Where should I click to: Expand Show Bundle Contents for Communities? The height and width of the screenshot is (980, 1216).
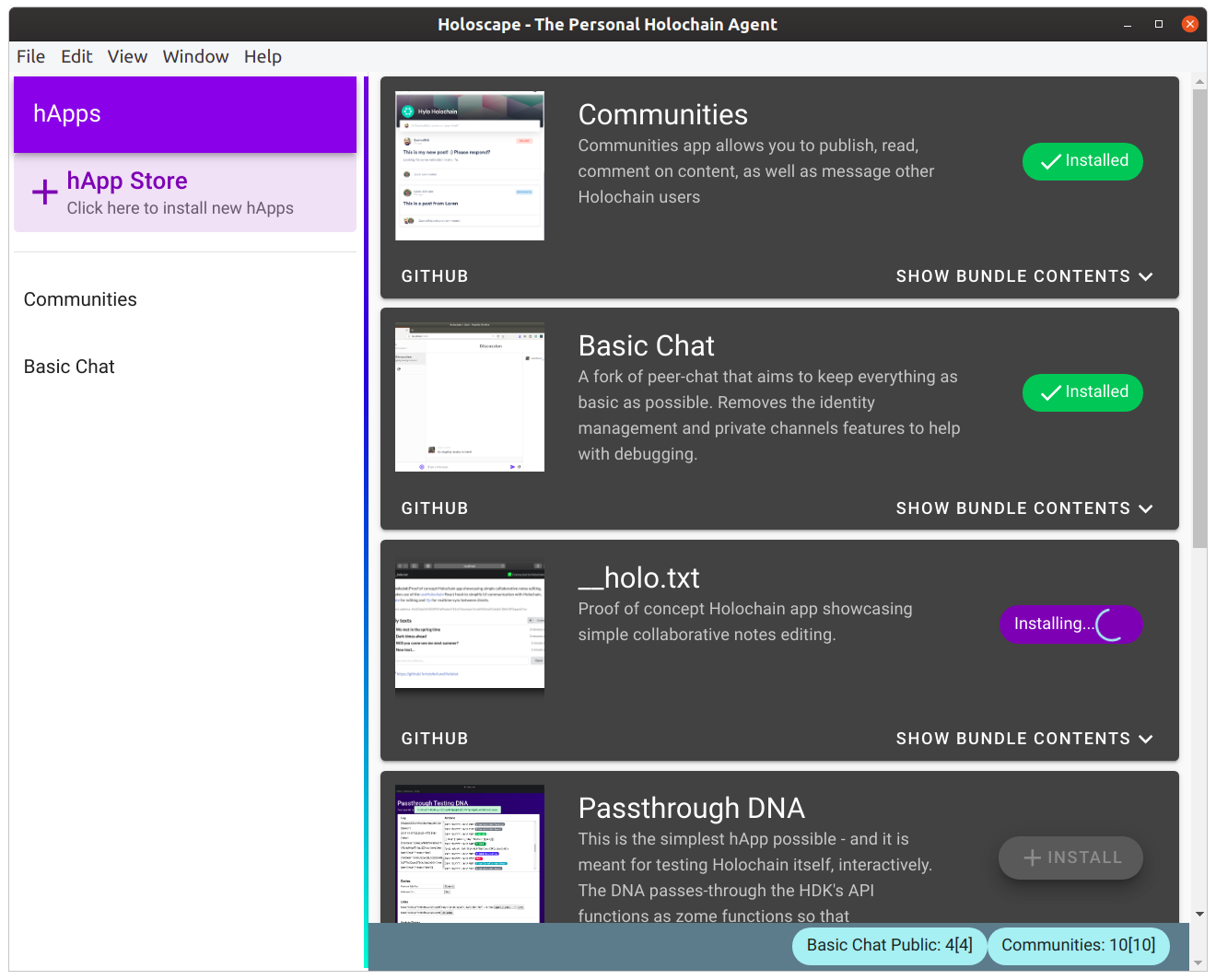click(x=1024, y=276)
